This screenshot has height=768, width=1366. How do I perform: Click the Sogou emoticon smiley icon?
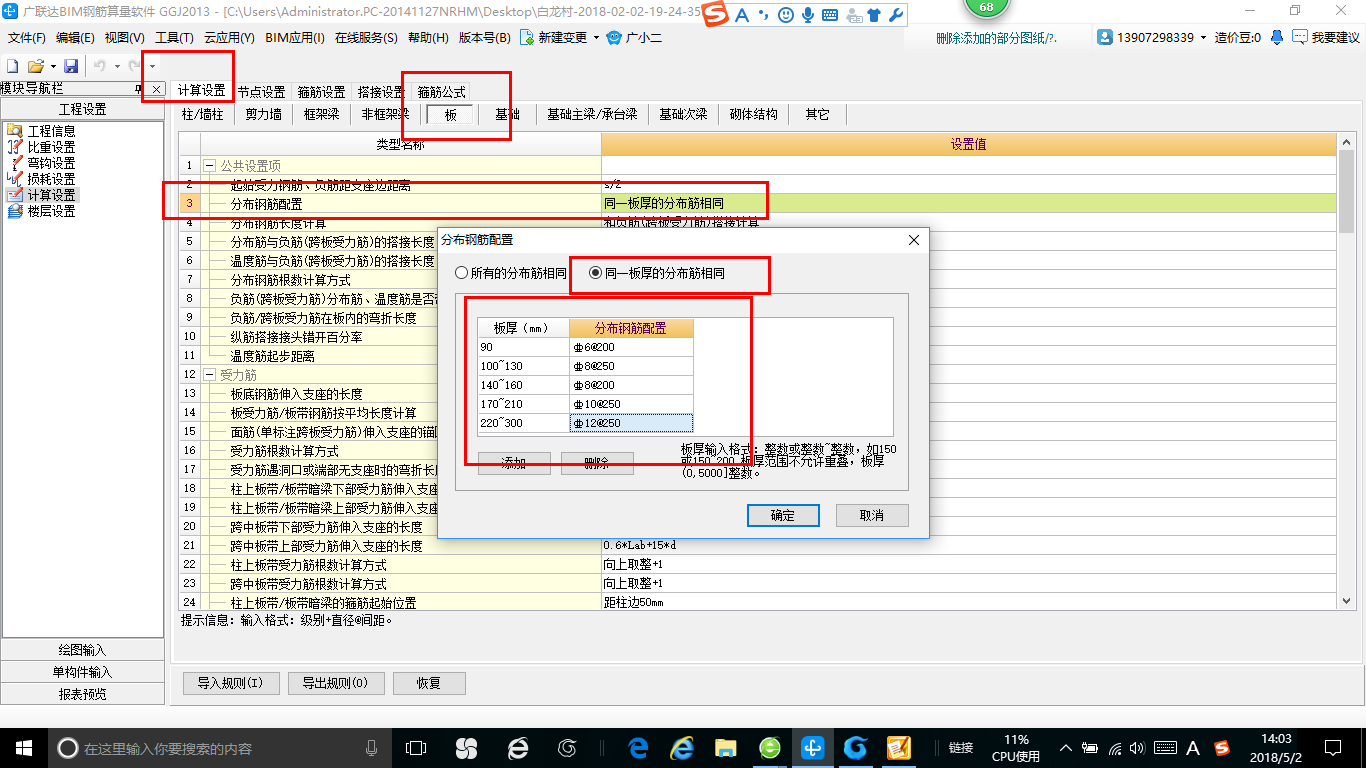pyautogui.click(x=785, y=15)
